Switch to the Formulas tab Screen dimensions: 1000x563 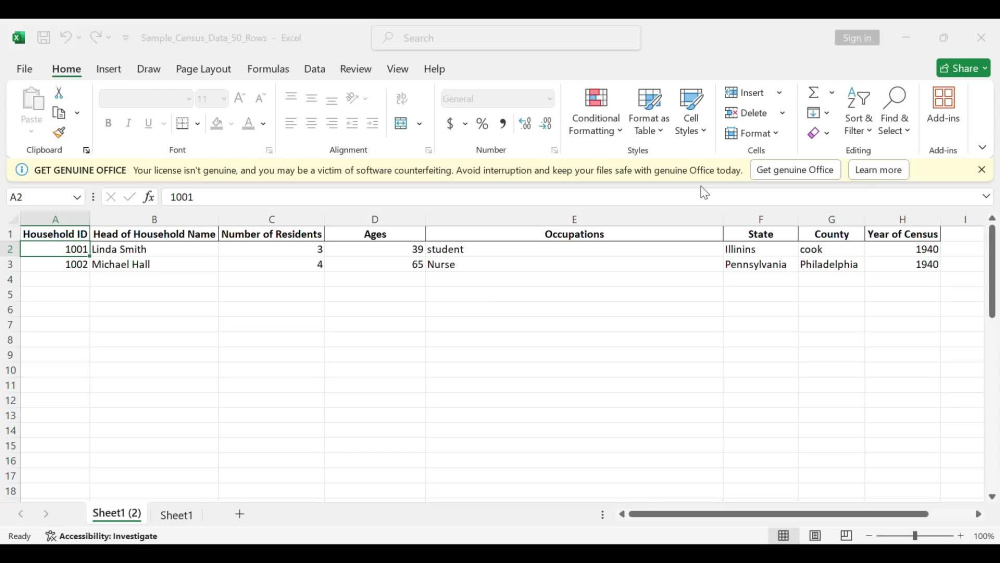pyautogui.click(x=268, y=69)
